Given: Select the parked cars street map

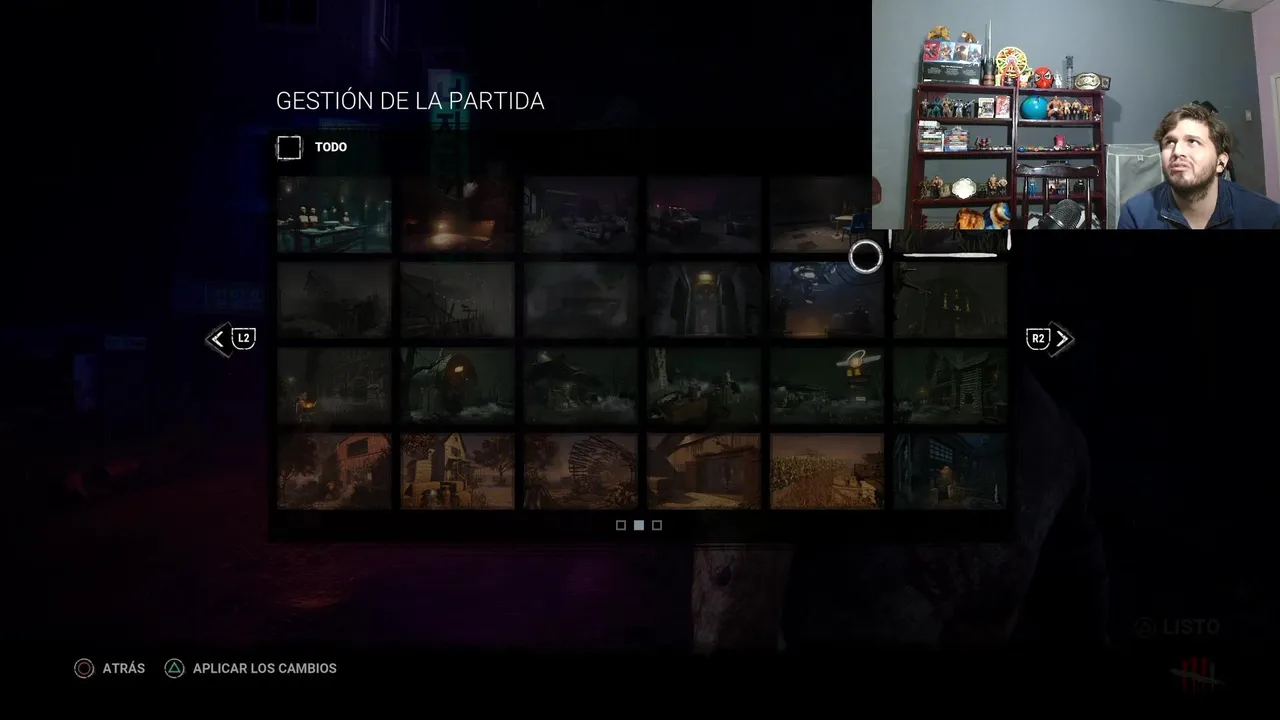Looking at the screenshot, I should (x=580, y=214).
